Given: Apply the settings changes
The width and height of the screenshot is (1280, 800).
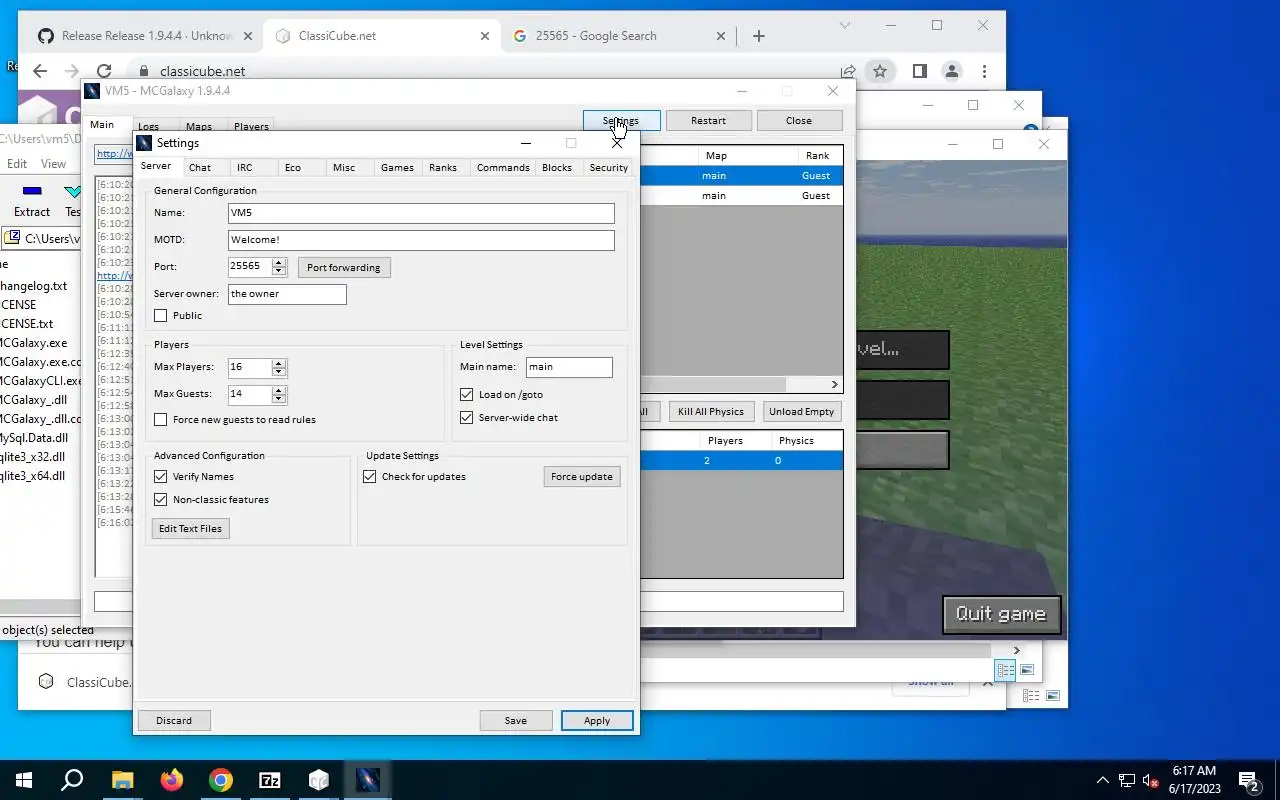Looking at the screenshot, I should 597,721.
